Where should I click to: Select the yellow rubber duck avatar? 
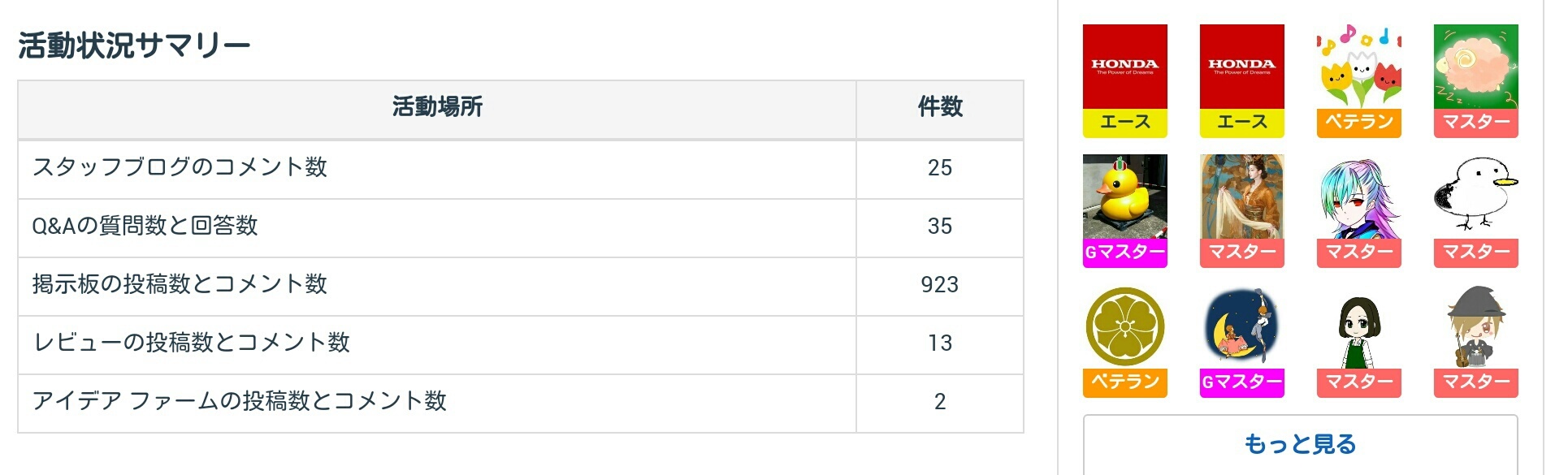[x=1124, y=196]
